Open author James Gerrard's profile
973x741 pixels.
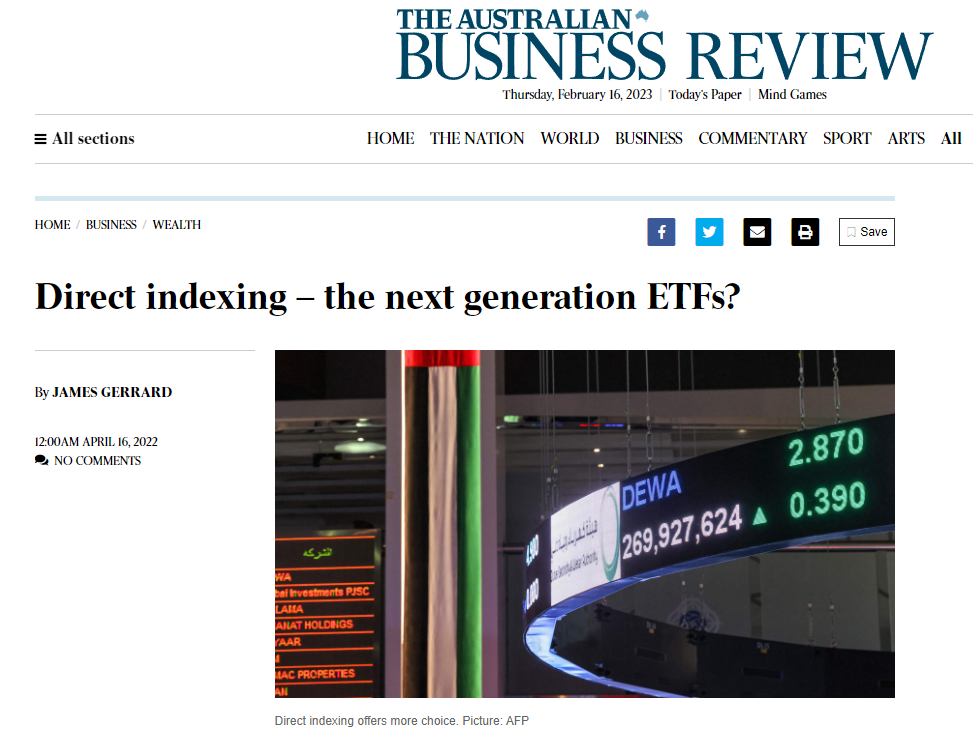(x=112, y=392)
